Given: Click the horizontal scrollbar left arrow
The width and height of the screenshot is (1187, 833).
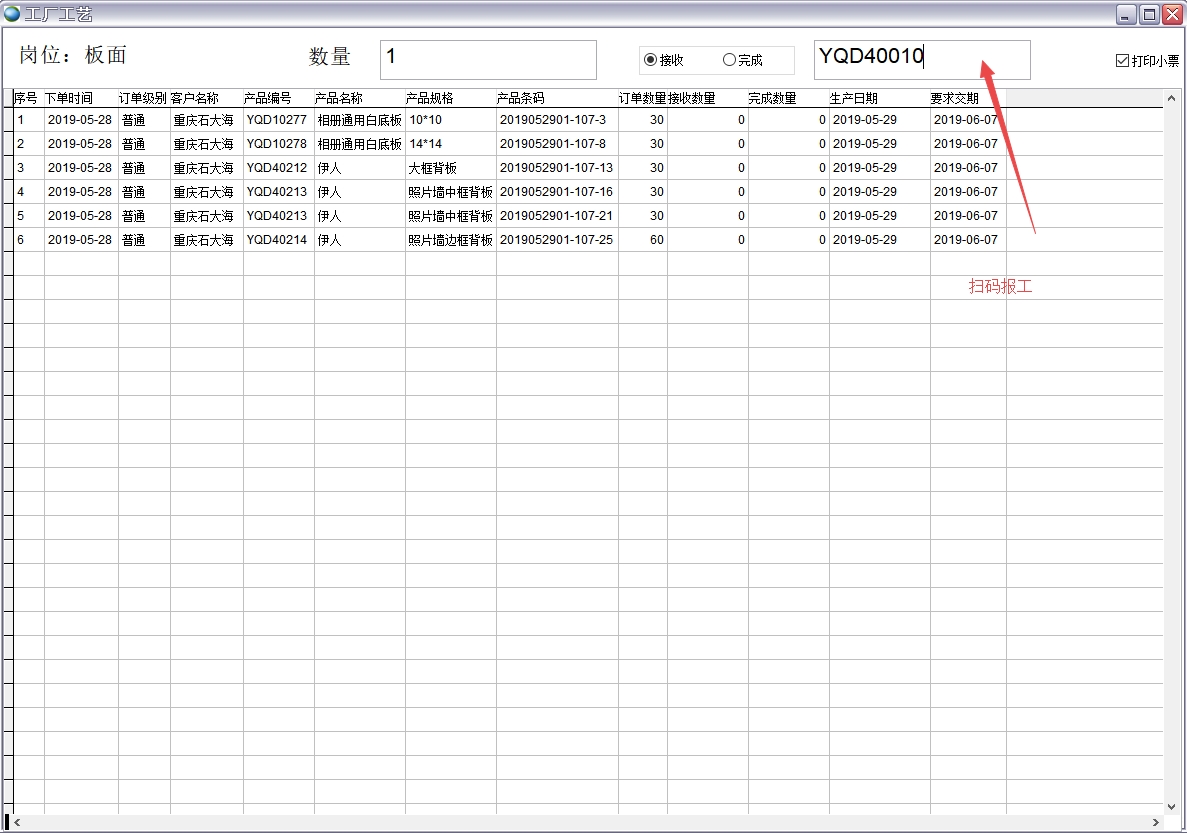Looking at the screenshot, I should [17, 822].
